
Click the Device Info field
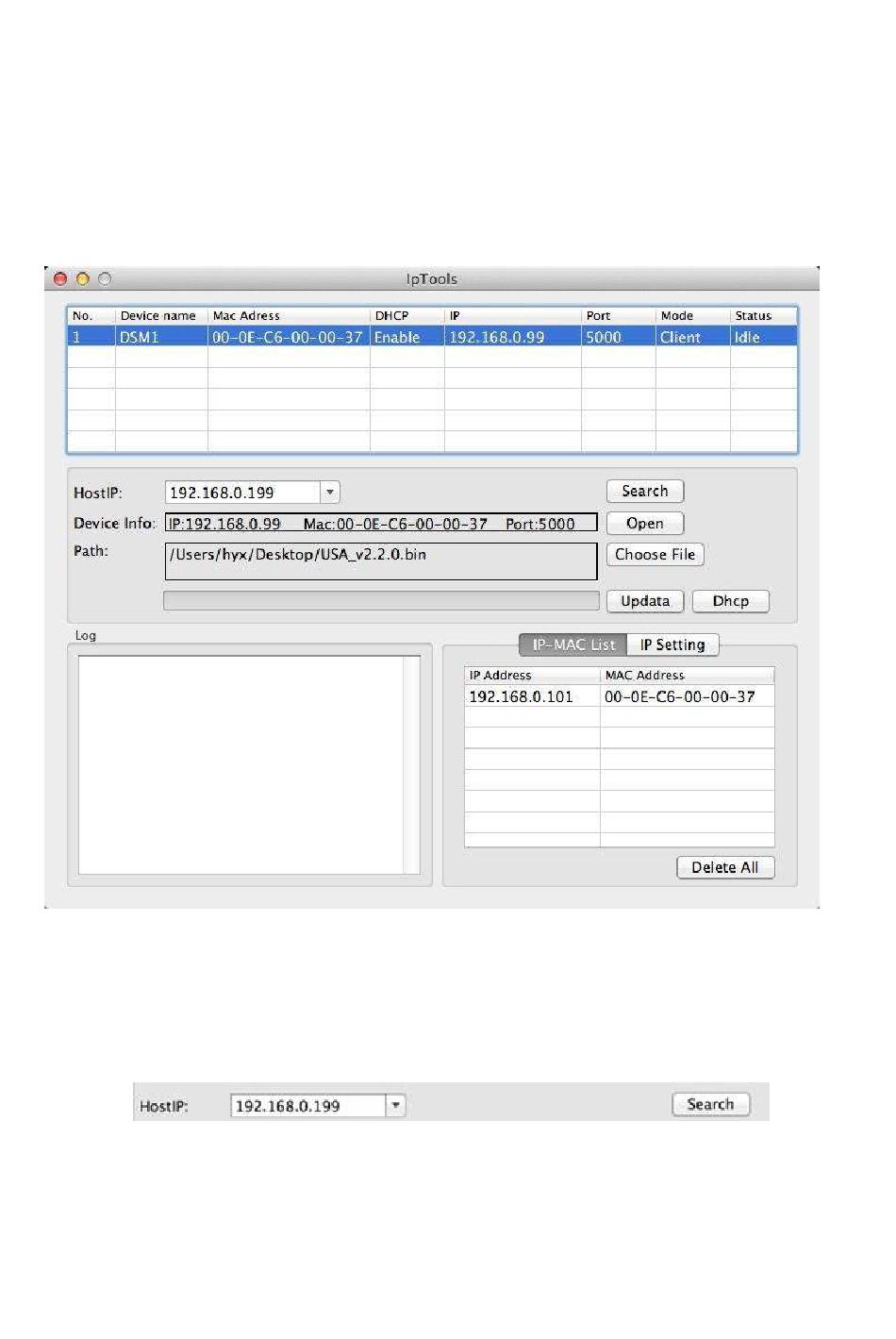[380, 524]
